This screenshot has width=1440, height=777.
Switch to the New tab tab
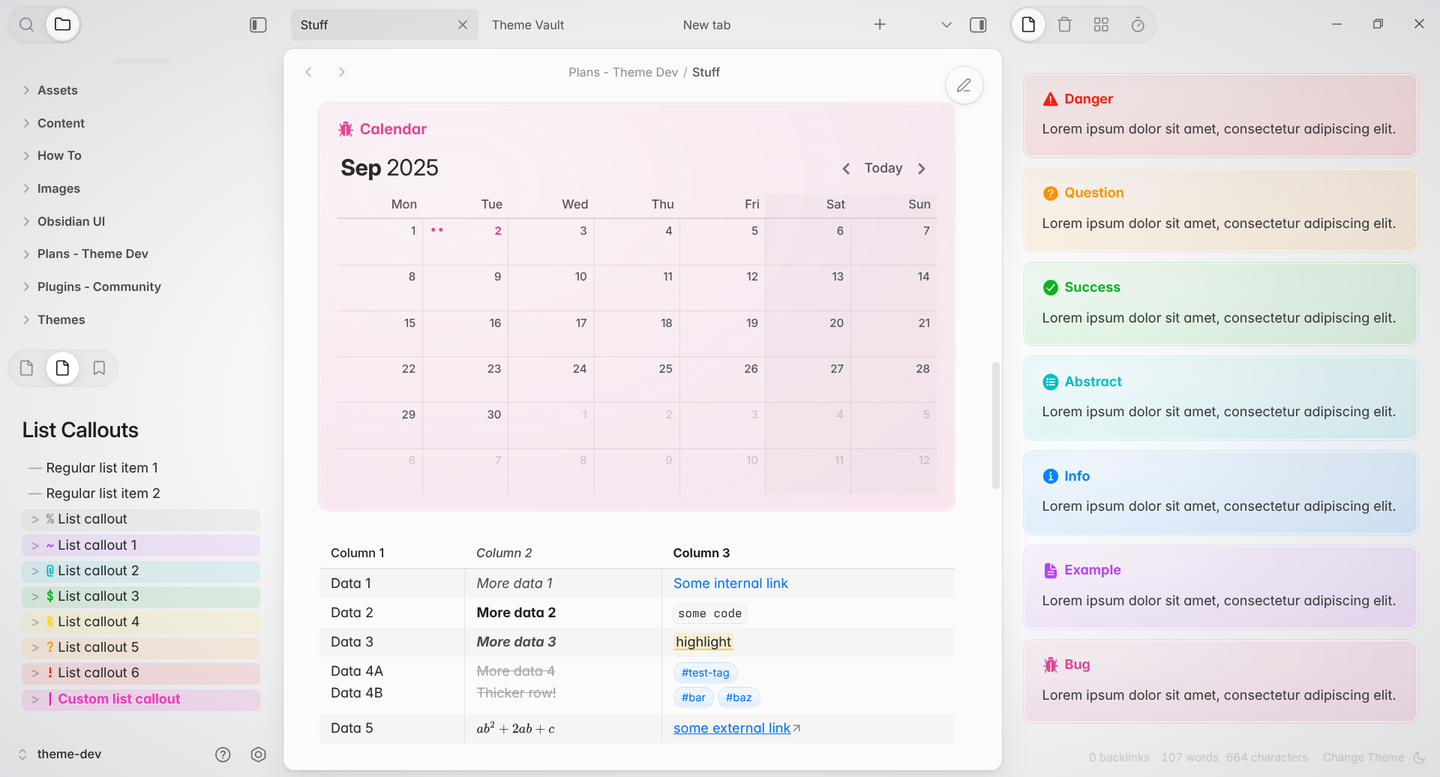[706, 24]
